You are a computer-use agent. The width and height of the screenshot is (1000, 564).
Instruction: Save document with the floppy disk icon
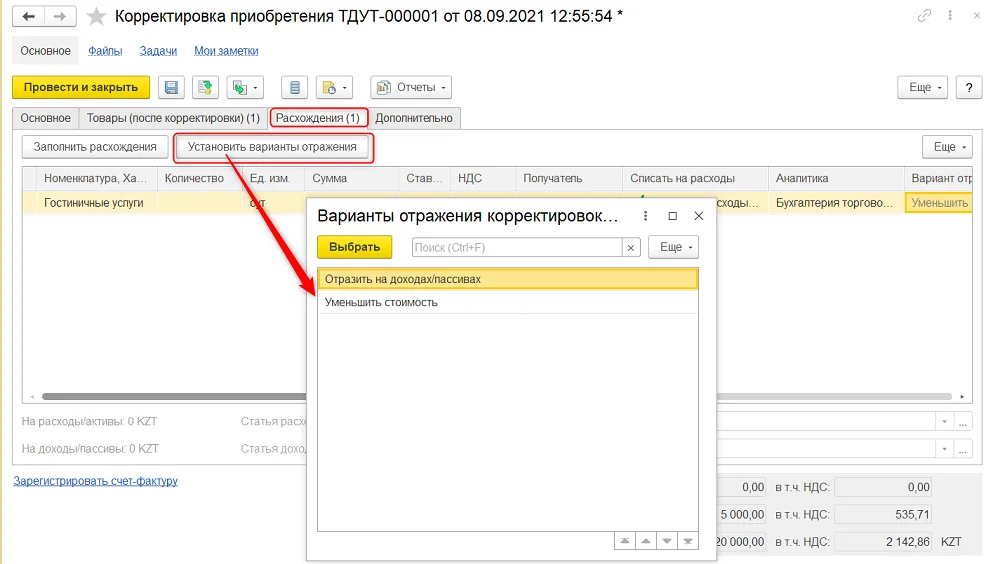172,87
